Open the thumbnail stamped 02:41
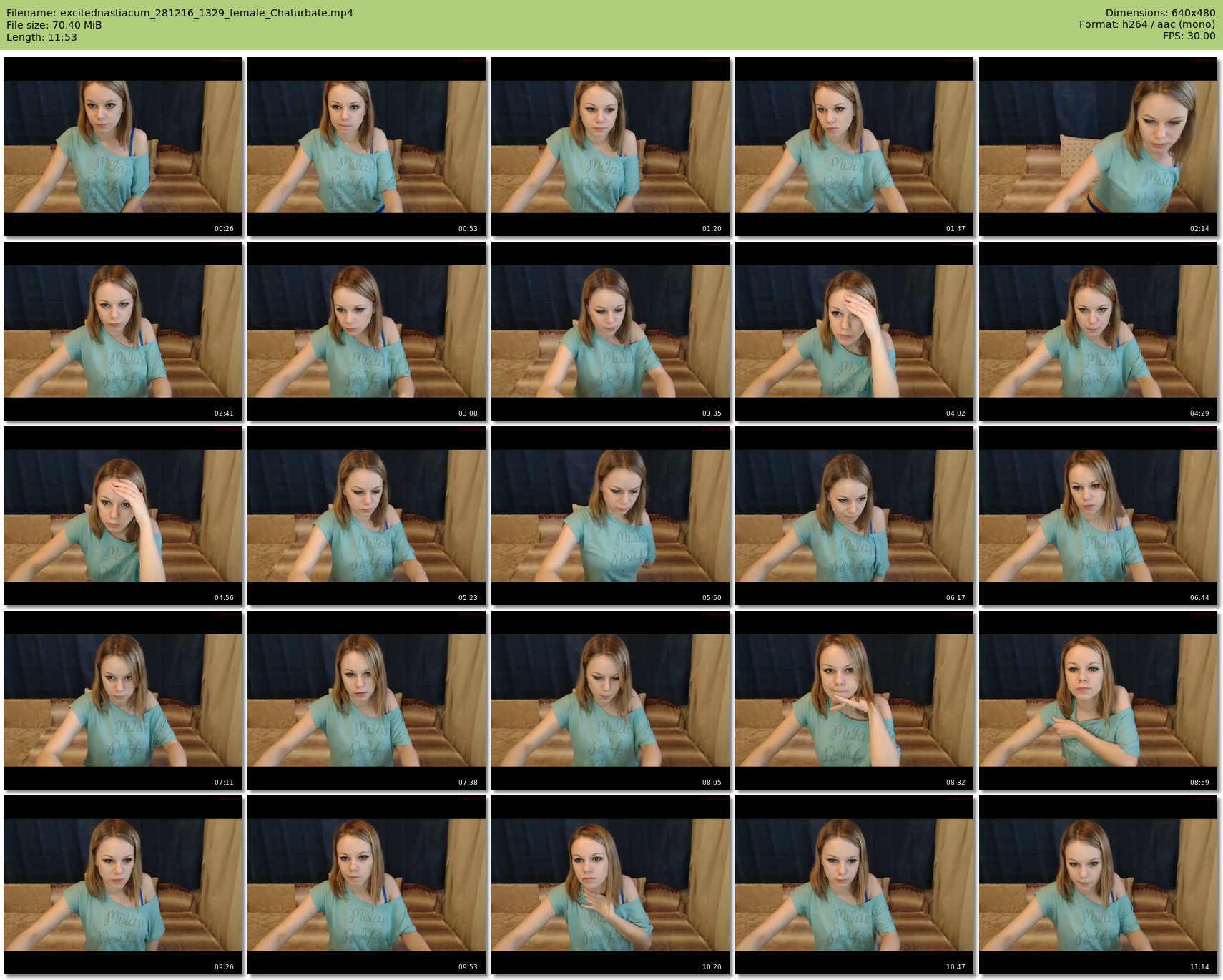1223x980 pixels. tap(123, 331)
